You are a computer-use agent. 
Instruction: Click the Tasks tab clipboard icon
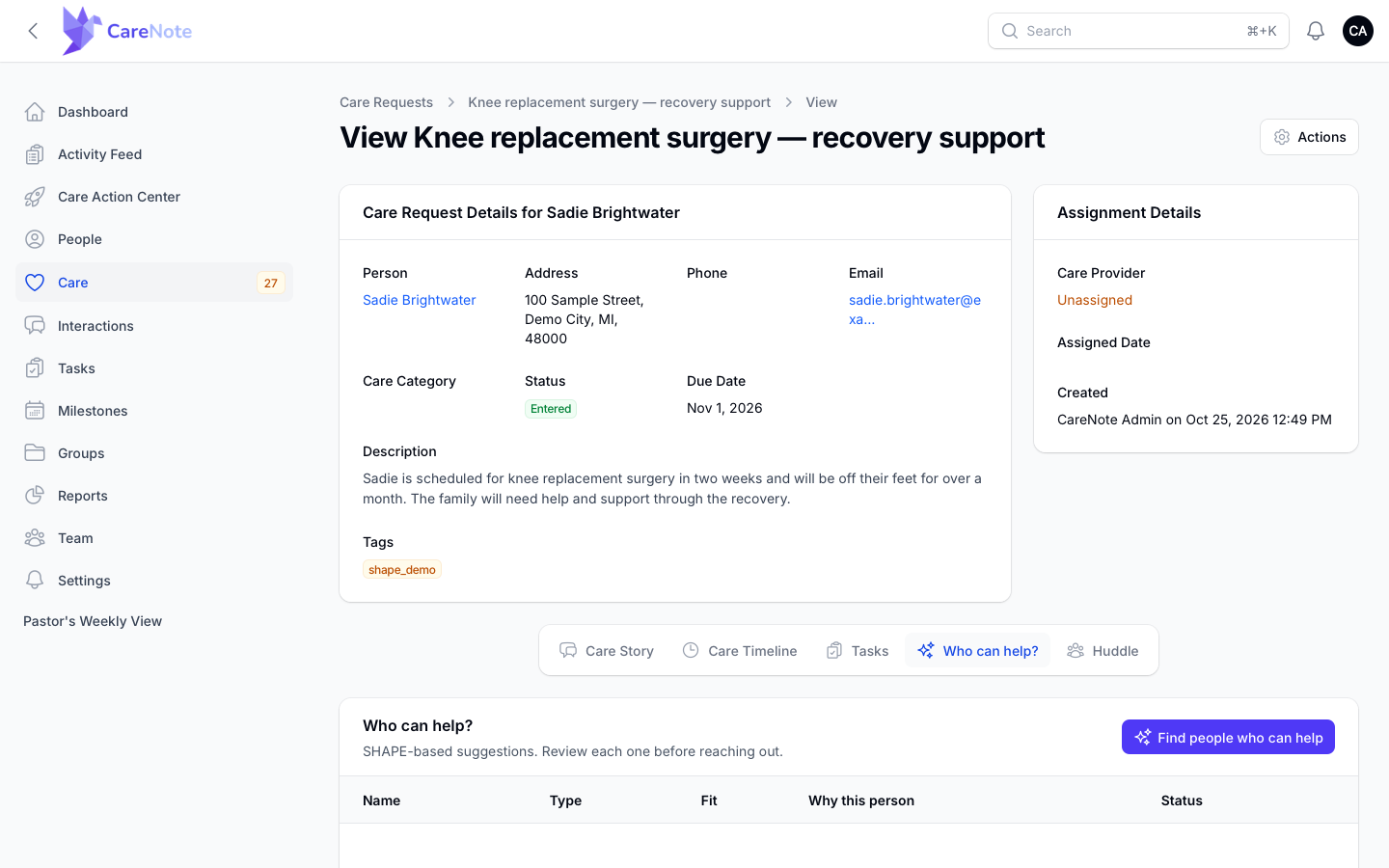coord(834,651)
